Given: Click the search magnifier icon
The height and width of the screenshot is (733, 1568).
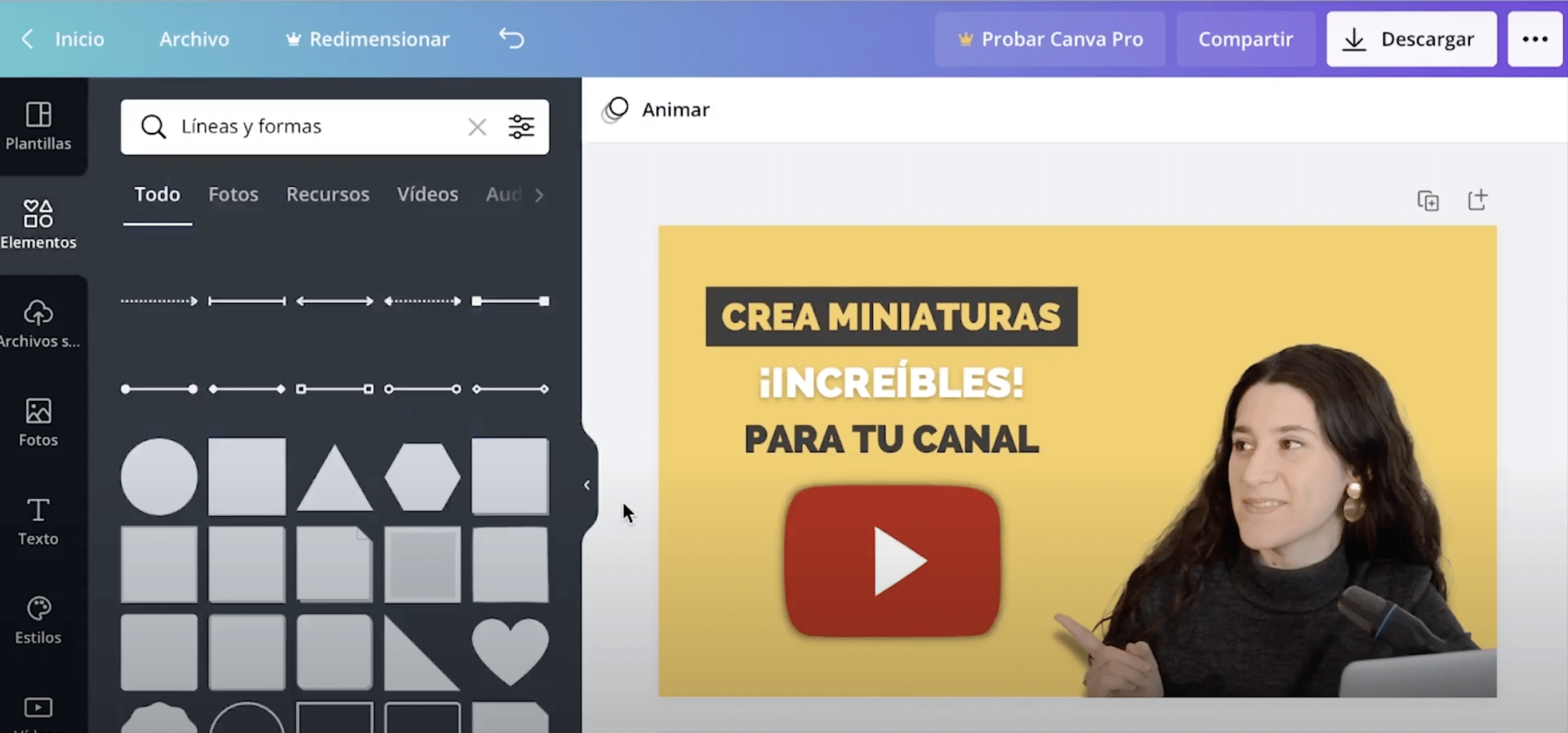Looking at the screenshot, I should (x=153, y=127).
